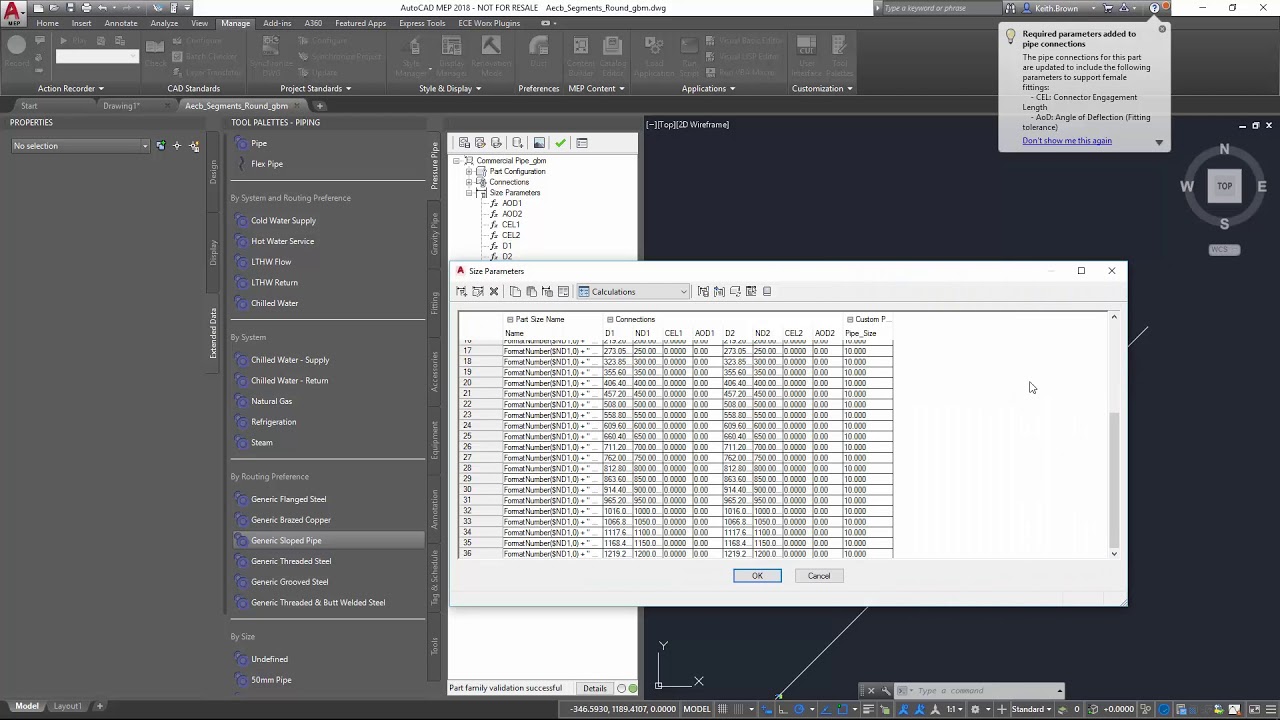Expand the Action Recorder panel dropdown

[71, 89]
